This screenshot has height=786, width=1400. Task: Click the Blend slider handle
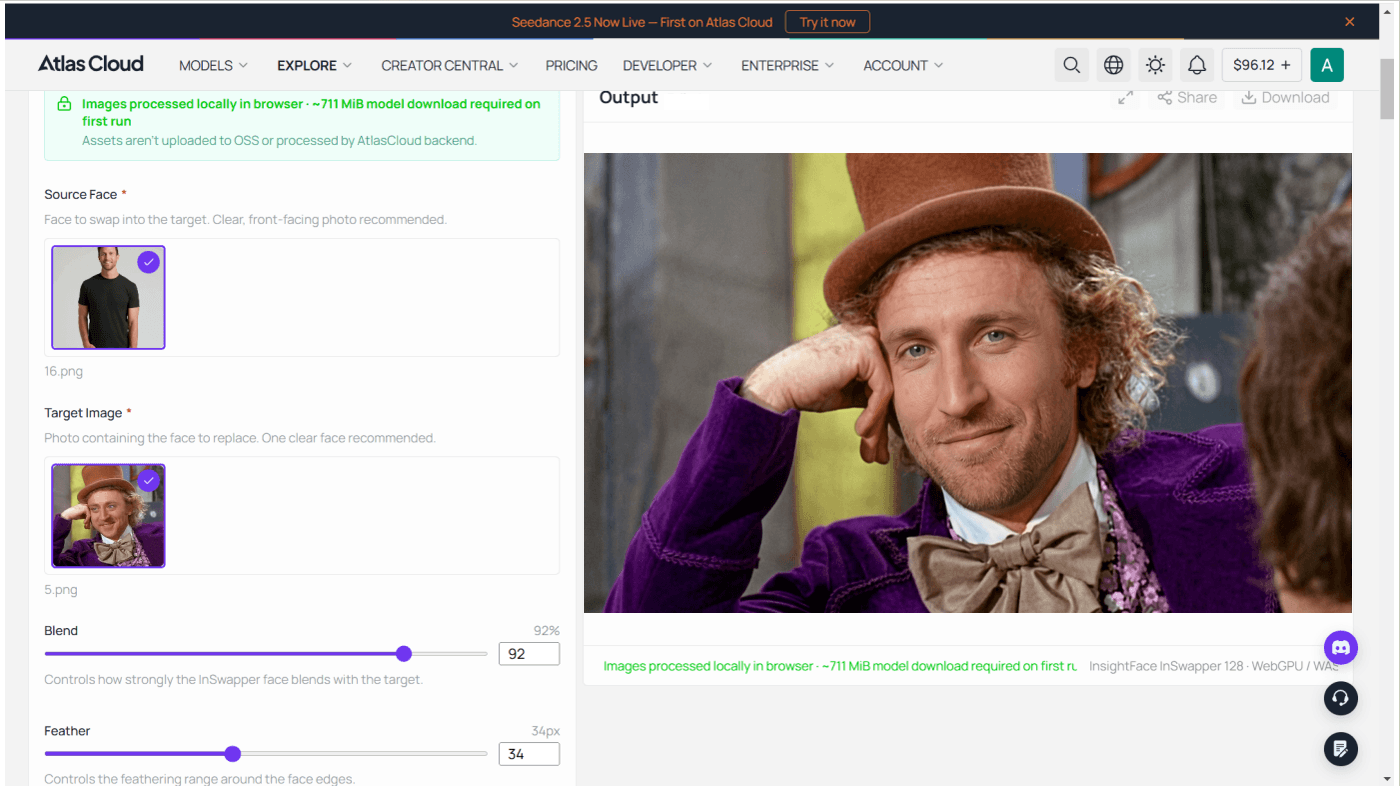pos(404,654)
